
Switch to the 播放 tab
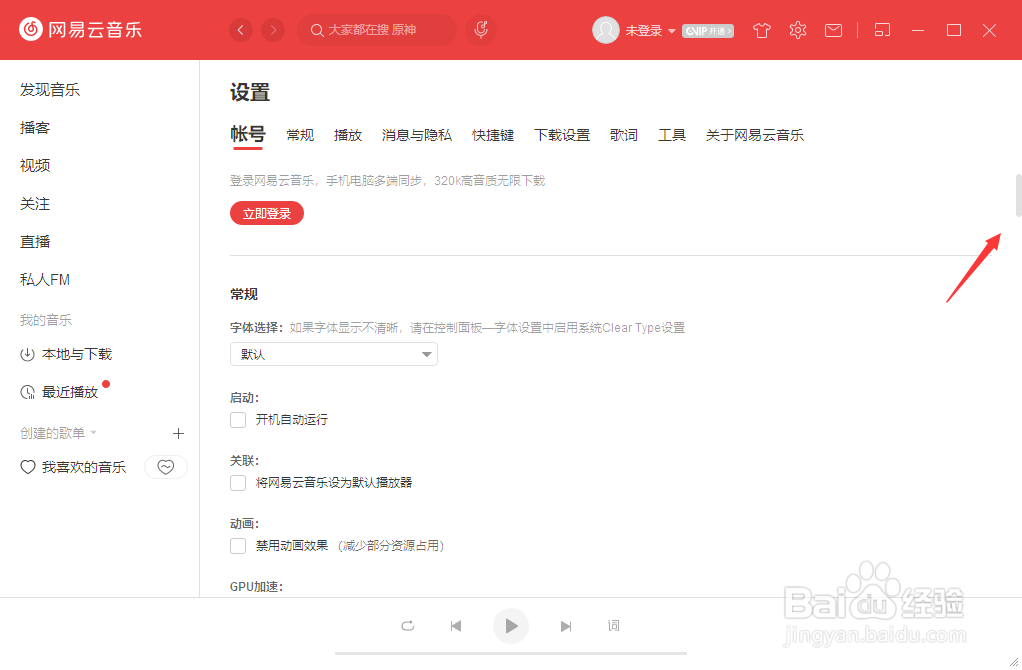coord(348,135)
